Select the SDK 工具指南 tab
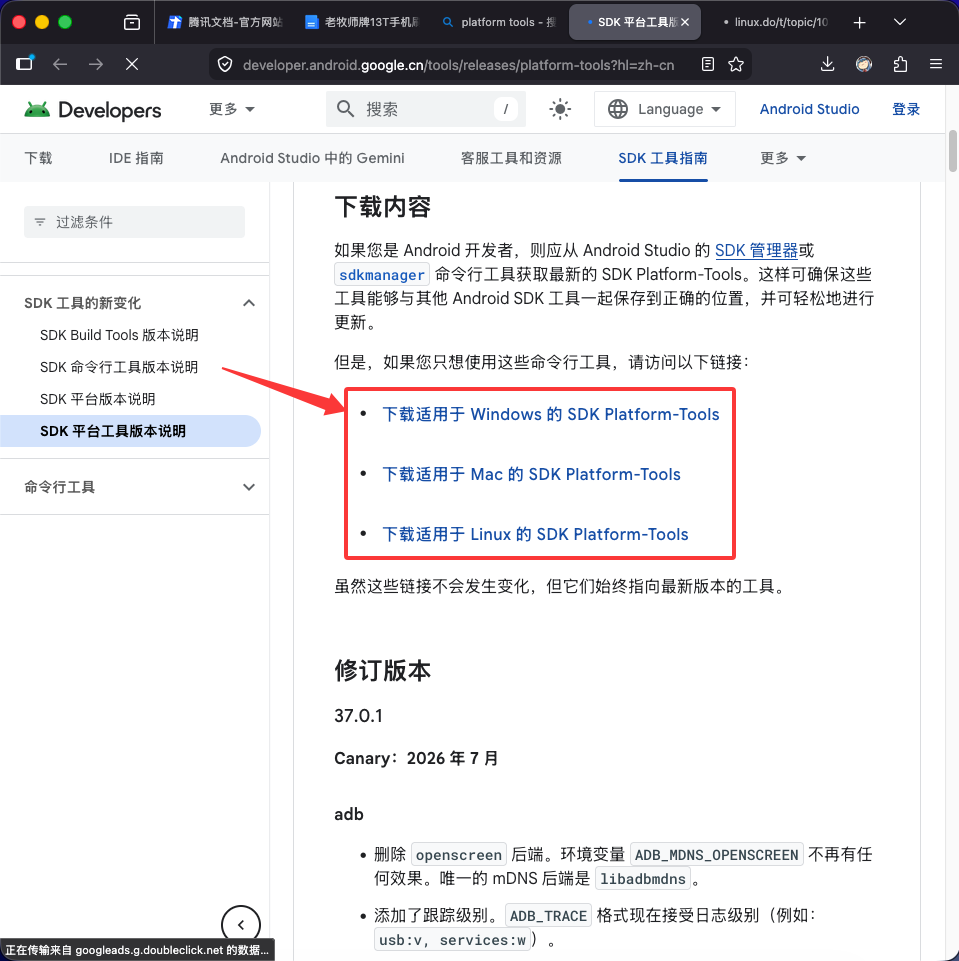This screenshot has height=961, width=959. coord(663,158)
